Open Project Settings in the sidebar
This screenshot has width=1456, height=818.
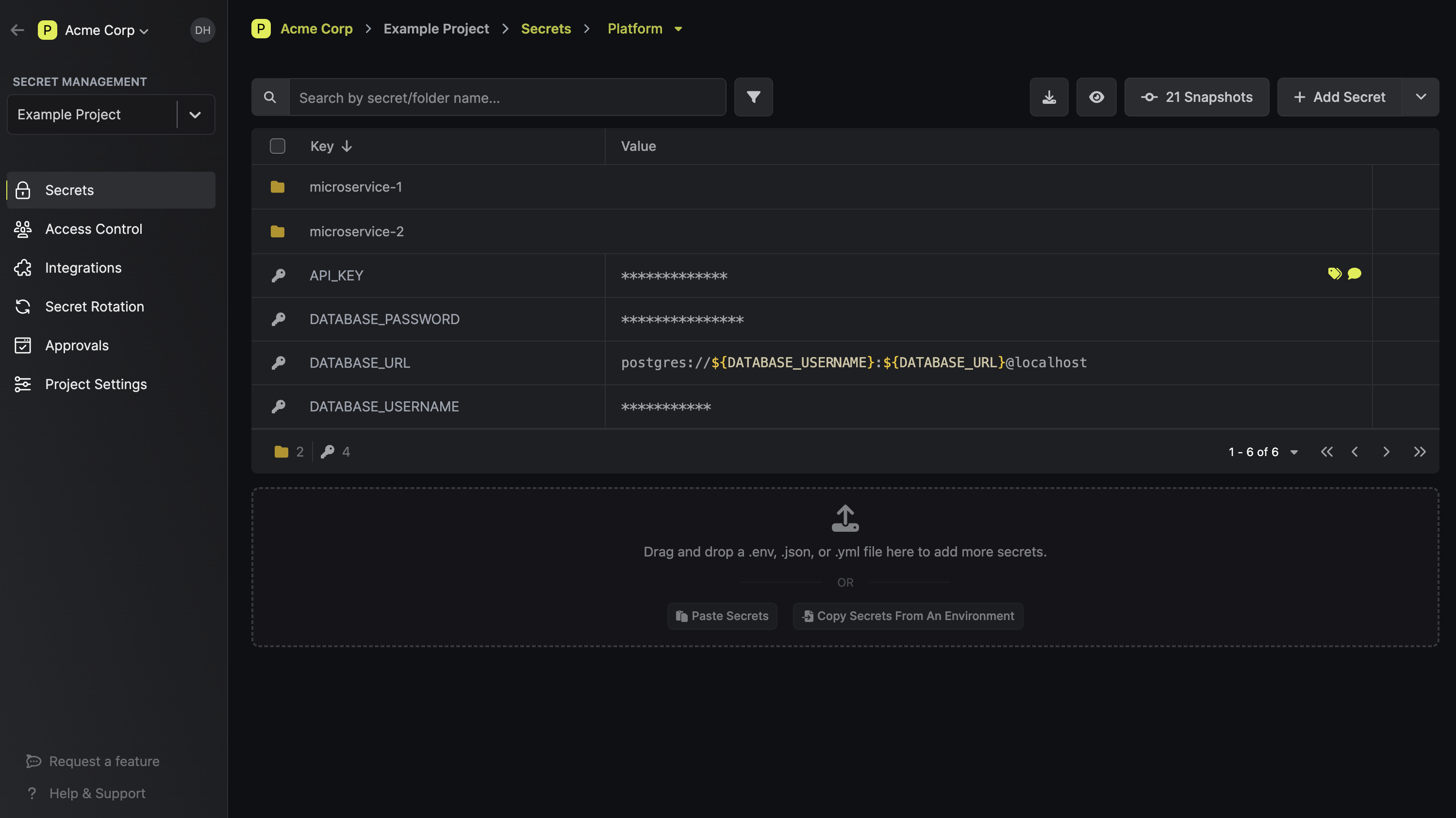(x=96, y=384)
